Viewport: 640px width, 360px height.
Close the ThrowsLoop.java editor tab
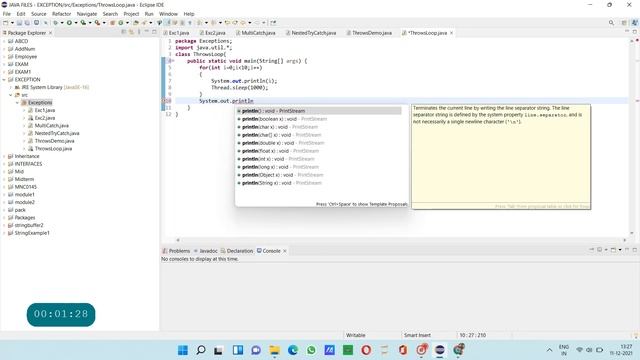tap(451, 33)
